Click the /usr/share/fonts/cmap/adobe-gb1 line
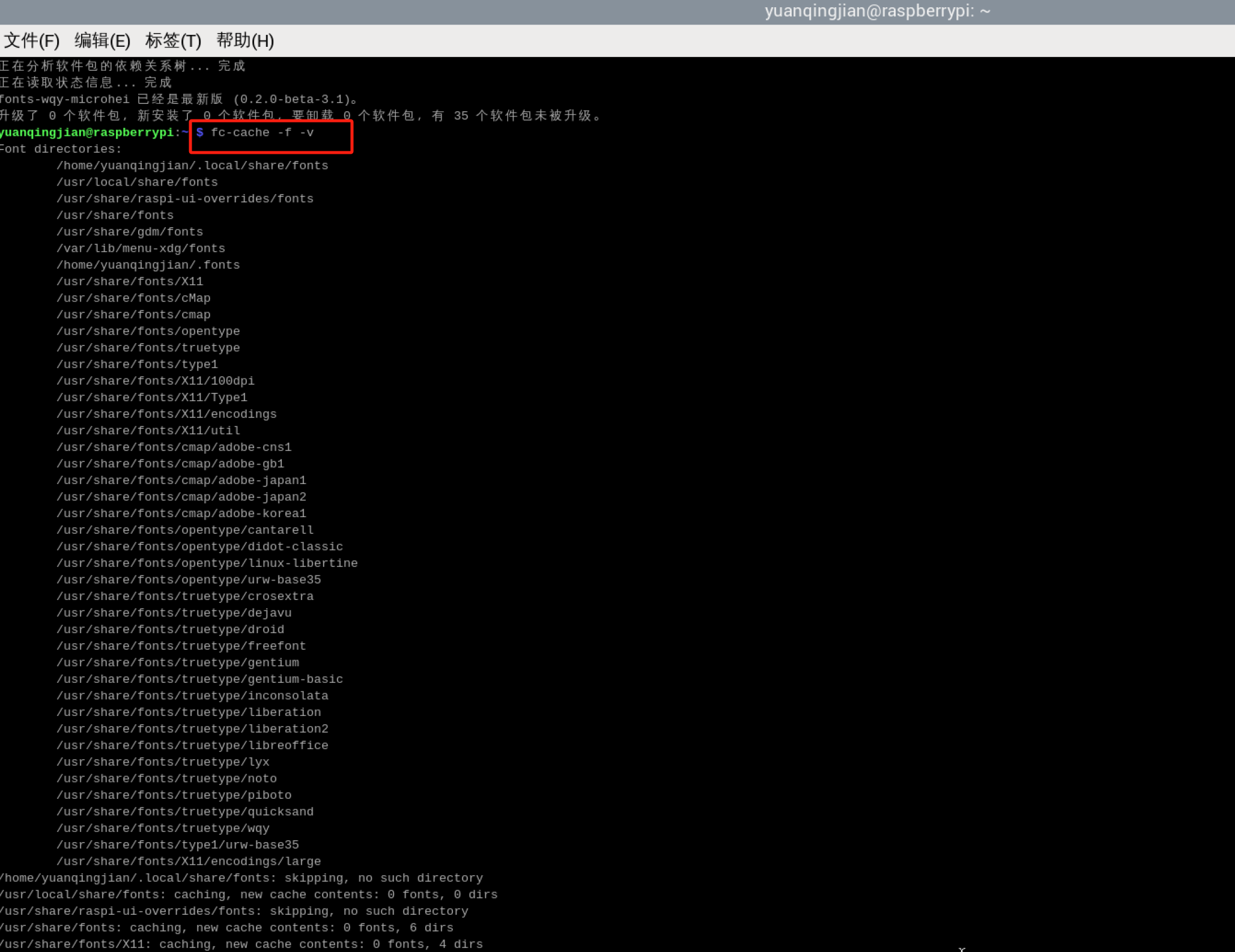Screen dimensions: 1235x952 pos(170,464)
